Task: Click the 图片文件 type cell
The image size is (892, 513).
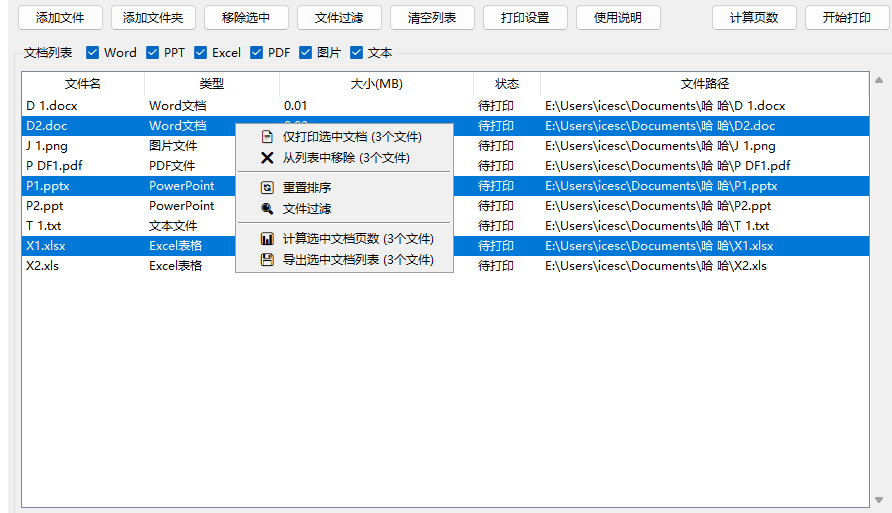Action: click(173, 146)
